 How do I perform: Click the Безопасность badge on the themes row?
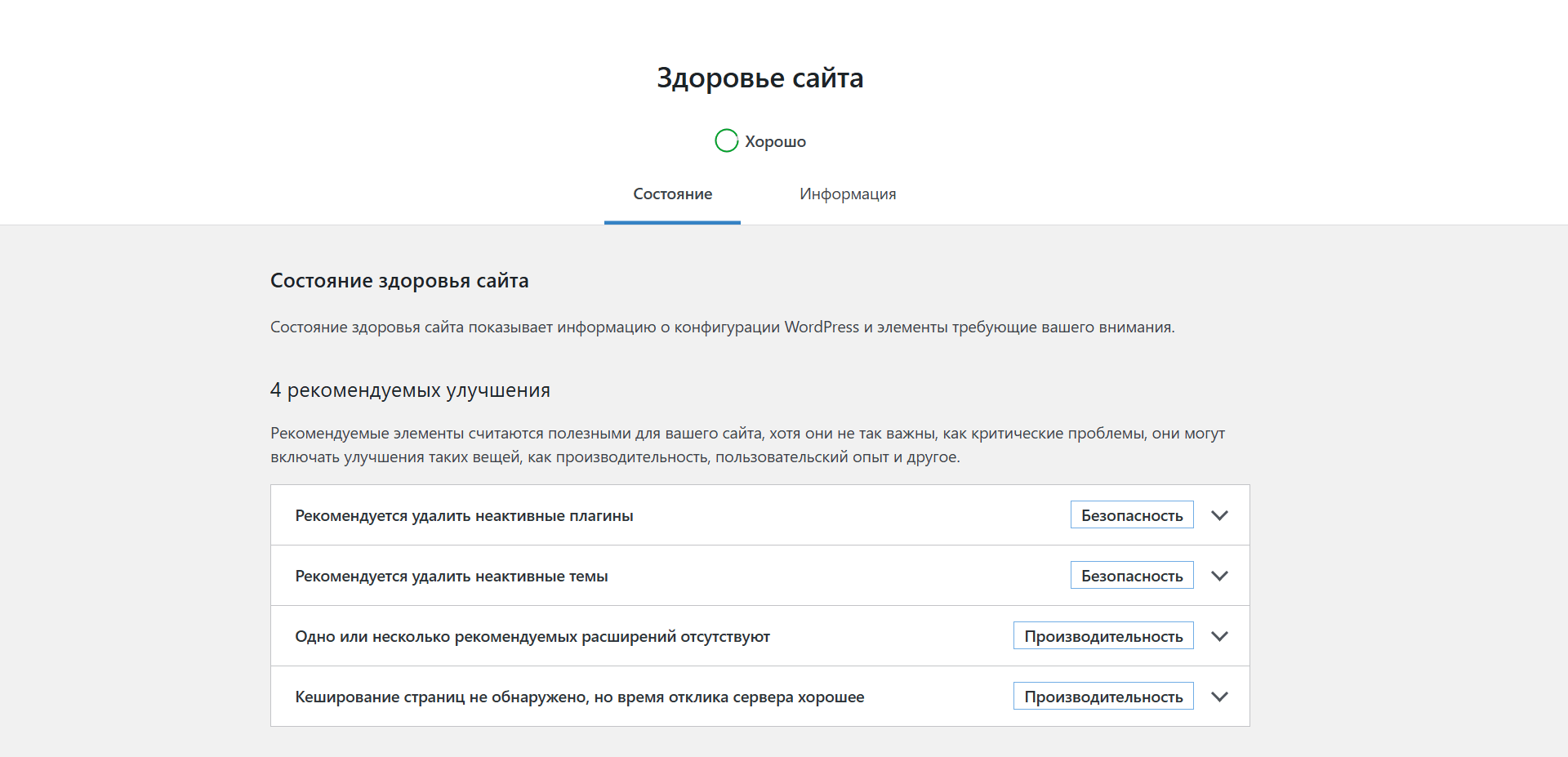(x=1131, y=576)
